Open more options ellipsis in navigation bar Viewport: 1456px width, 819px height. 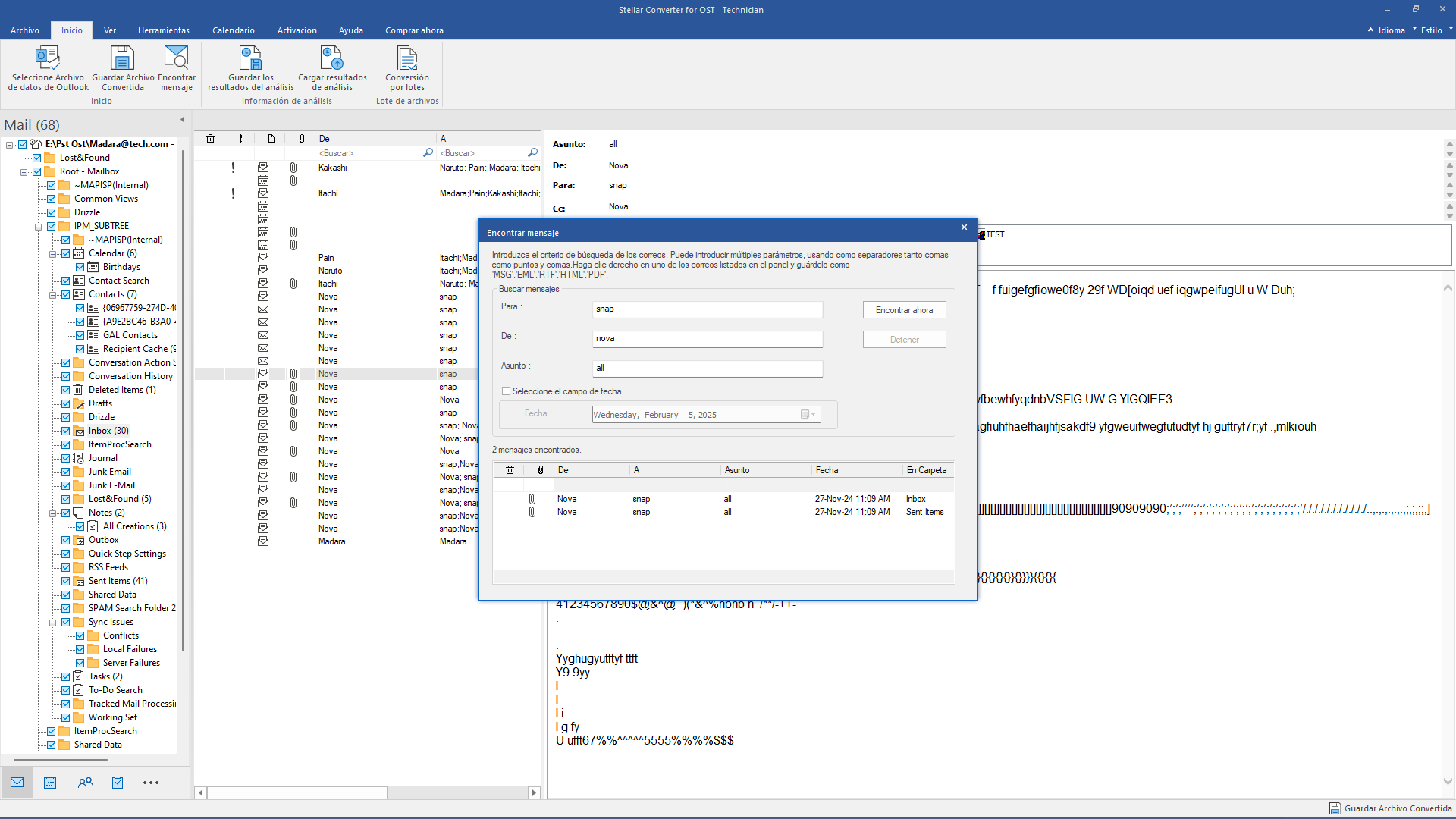151,783
